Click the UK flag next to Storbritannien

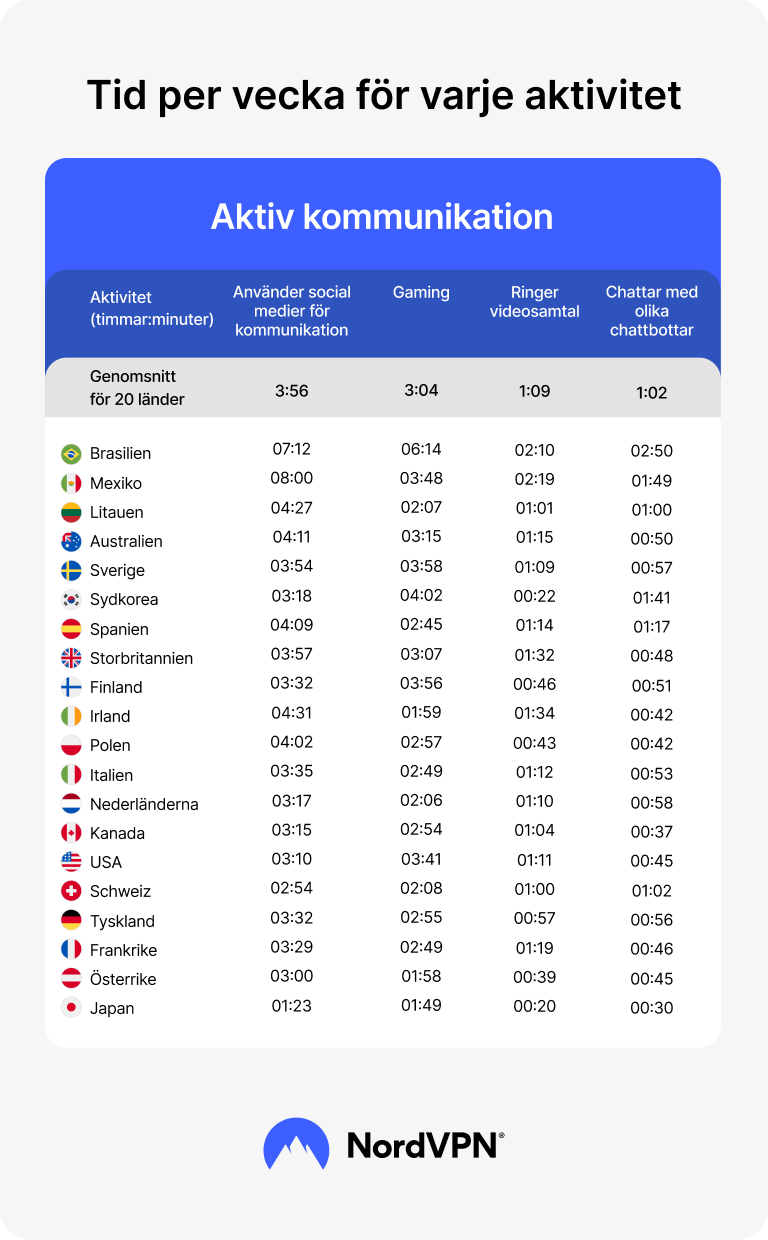point(71,658)
